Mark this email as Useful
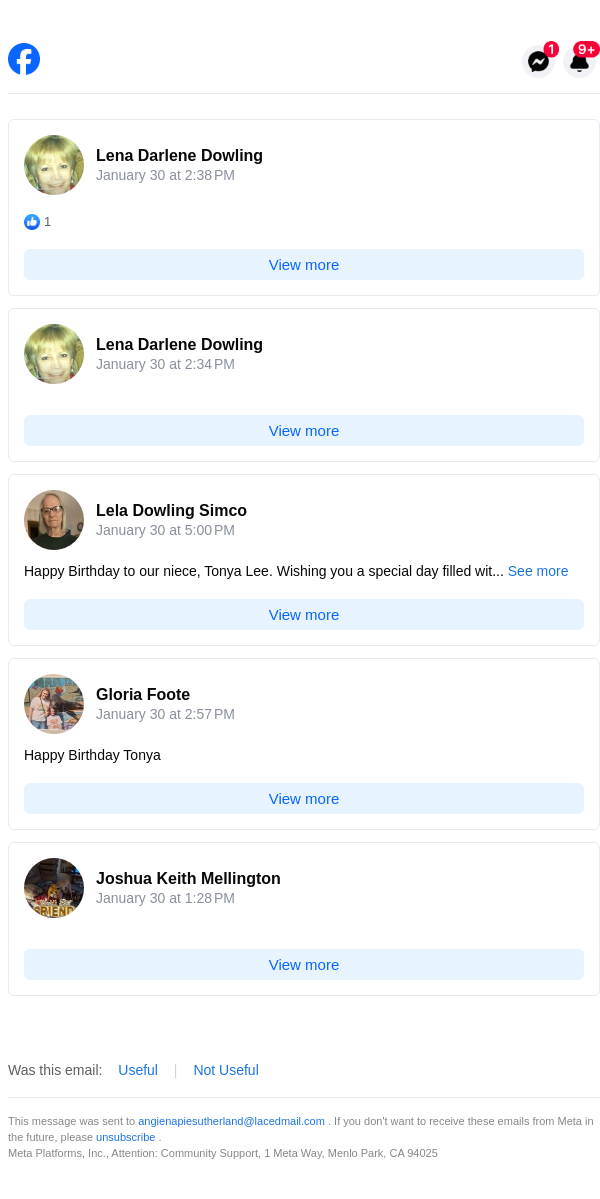Image resolution: width=600 pixels, height=1199 pixels. click(x=138, y=1070)
